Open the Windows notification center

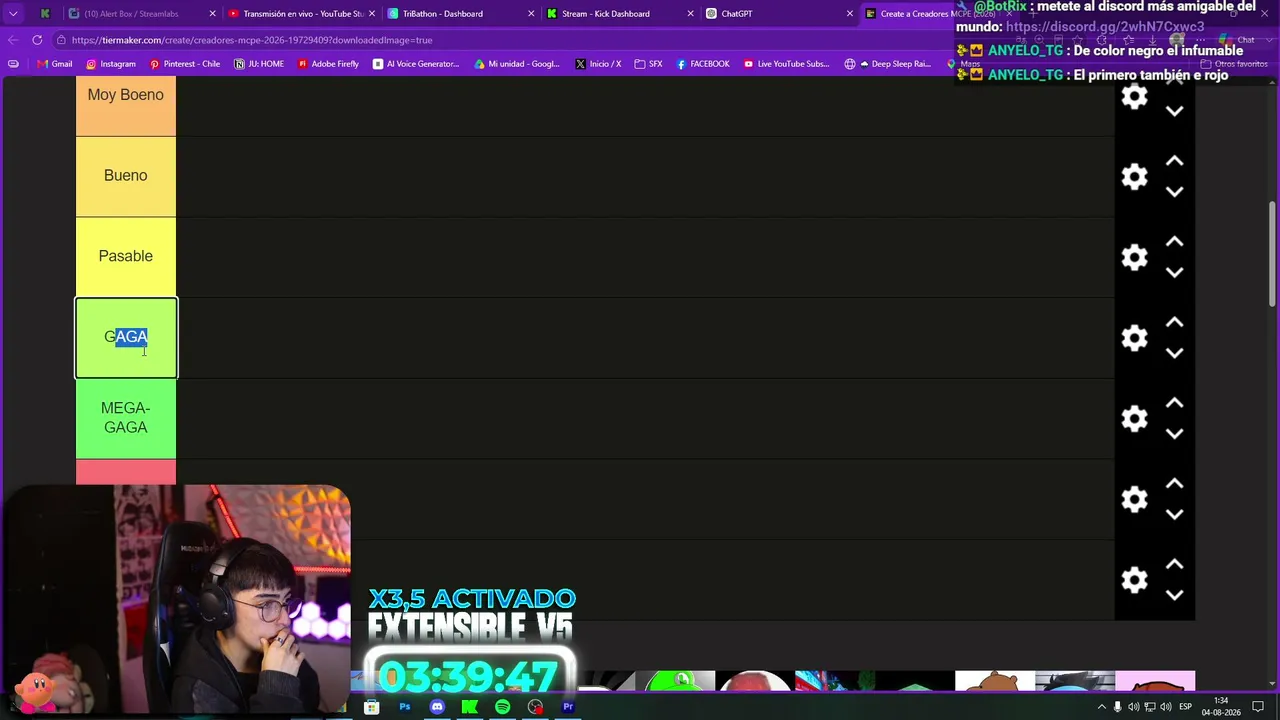[1258, 707]
